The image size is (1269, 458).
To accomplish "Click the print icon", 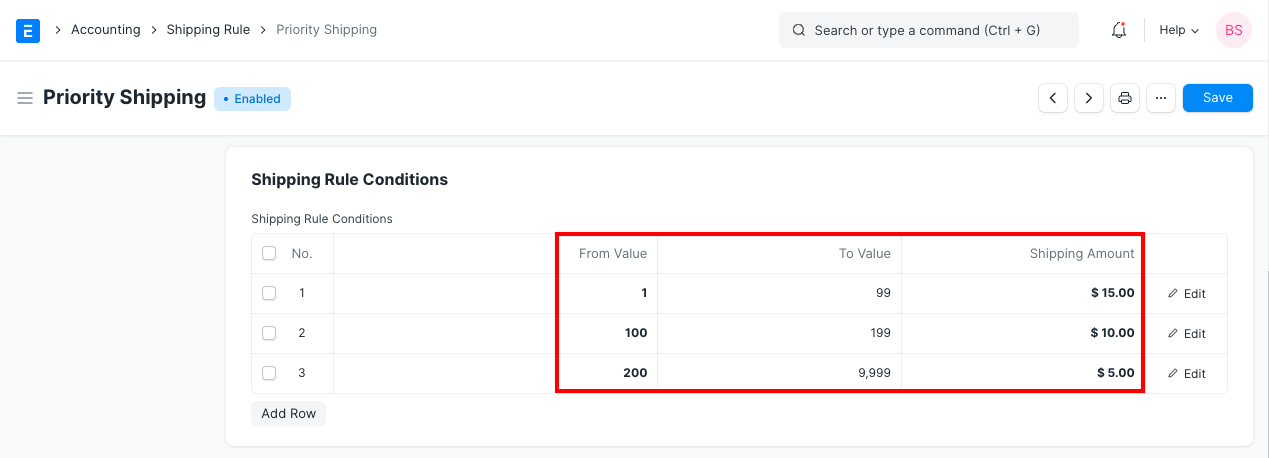I will click(1125, 98).
